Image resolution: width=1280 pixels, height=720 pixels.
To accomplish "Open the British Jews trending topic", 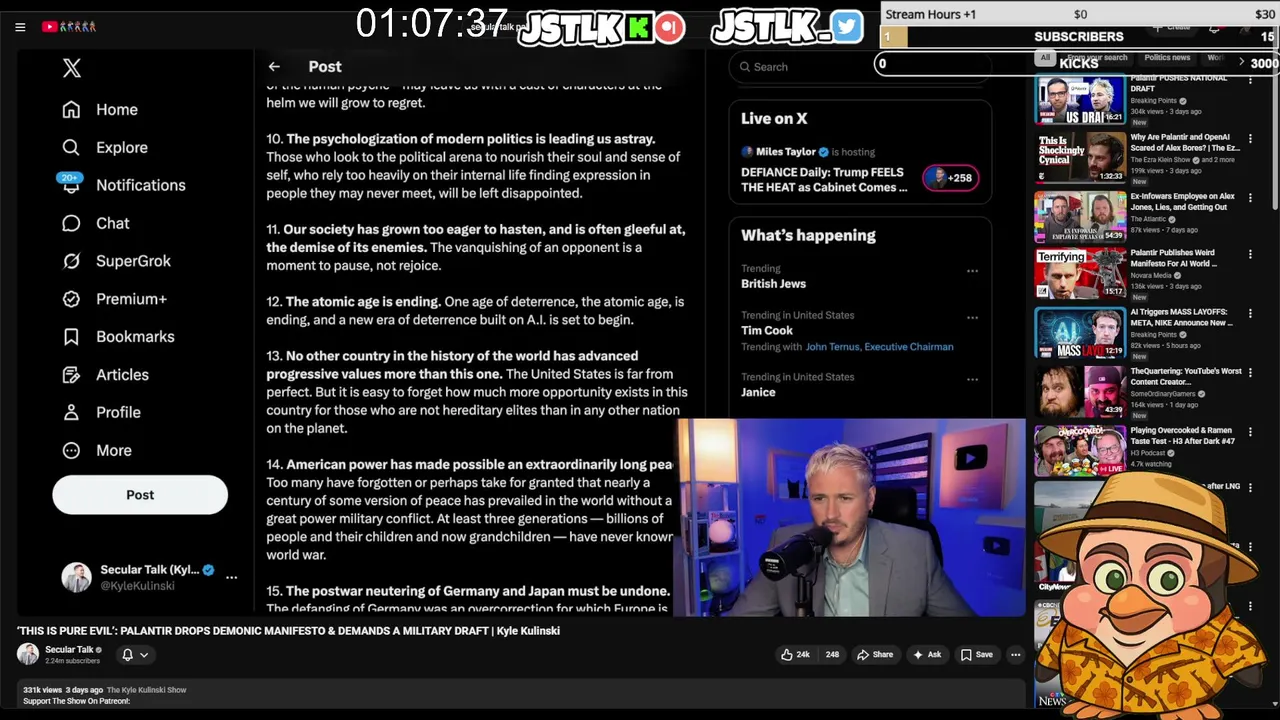I will 773,284.
